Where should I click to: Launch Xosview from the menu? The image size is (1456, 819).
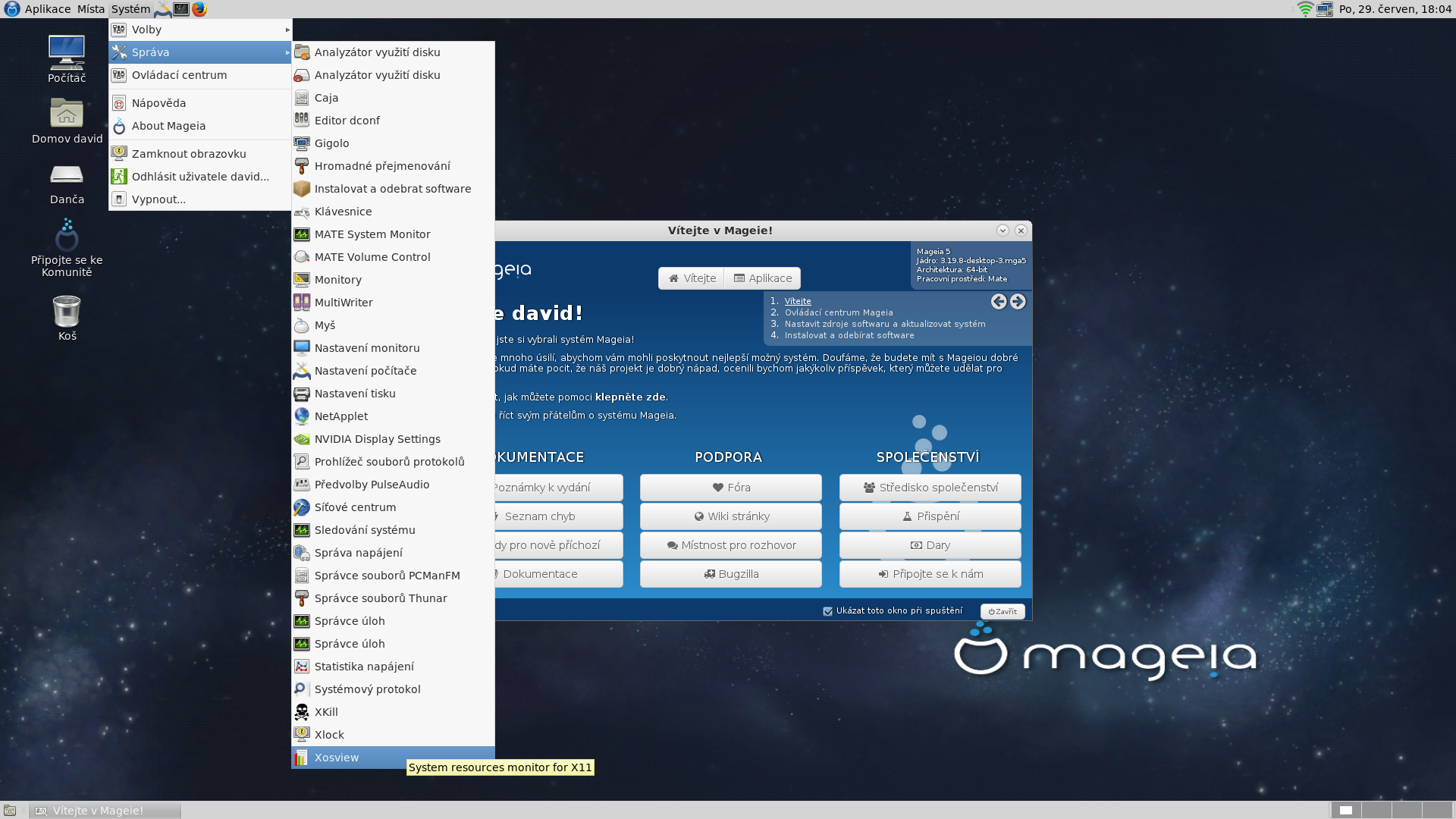coord(393,758)
